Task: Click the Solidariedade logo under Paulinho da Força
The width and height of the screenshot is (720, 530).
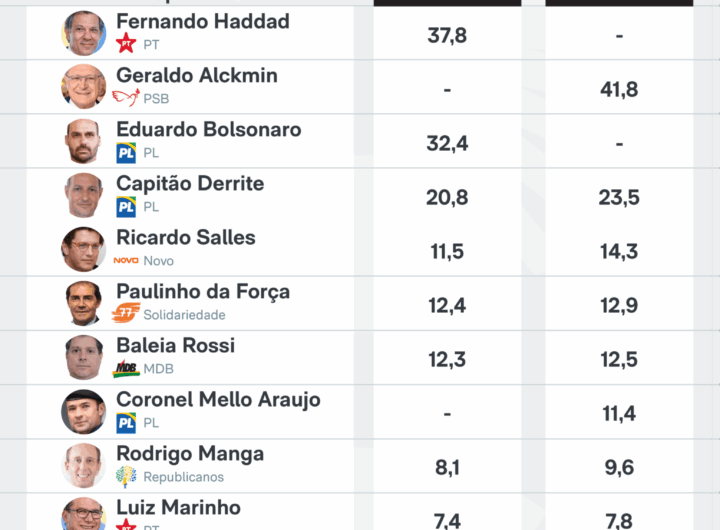Action: click(126, 314)
